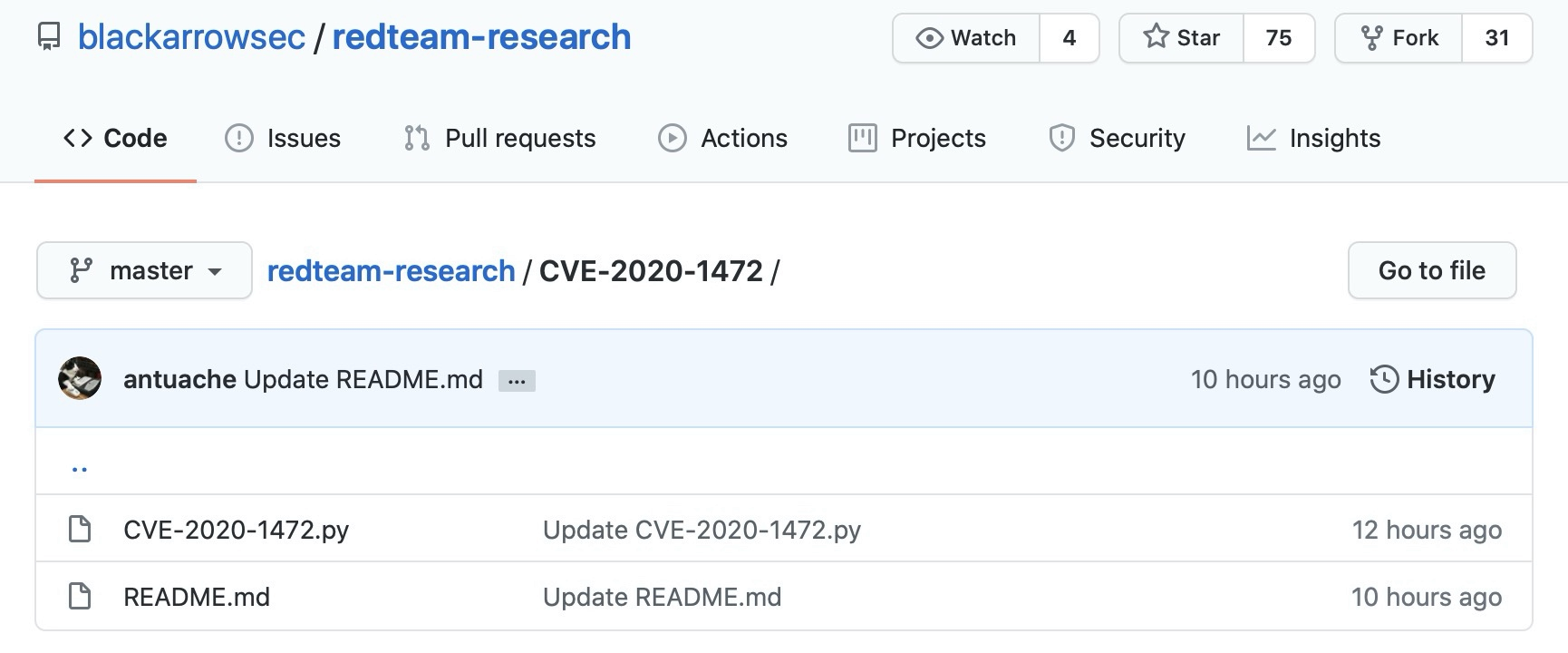Viewport: 1568px width, 653px height.
Task: Click the Go to file button
Action: [x=1432, y=270]
